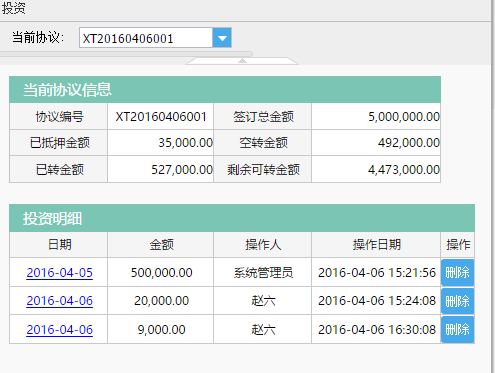
Task: Click the 空转金额 label cell
Action: tap(263, 143)
